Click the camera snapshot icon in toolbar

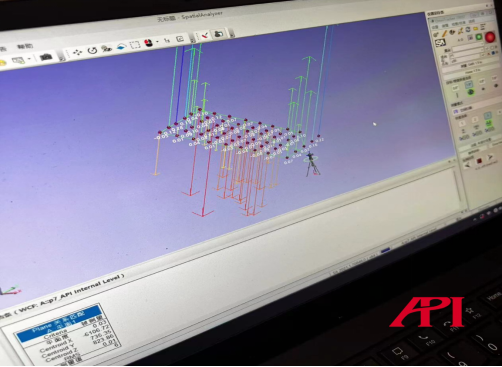46,57
